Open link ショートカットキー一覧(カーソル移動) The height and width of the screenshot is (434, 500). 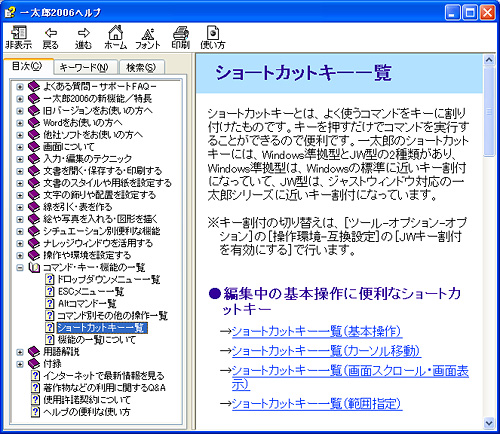click(326, 351)
